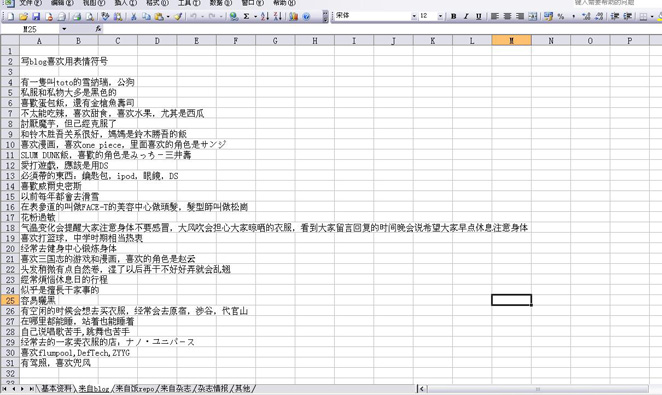Image resolution: width=662 pixels, height=395 pixels.
Task: Toggle center alignment
Action: 507,16
